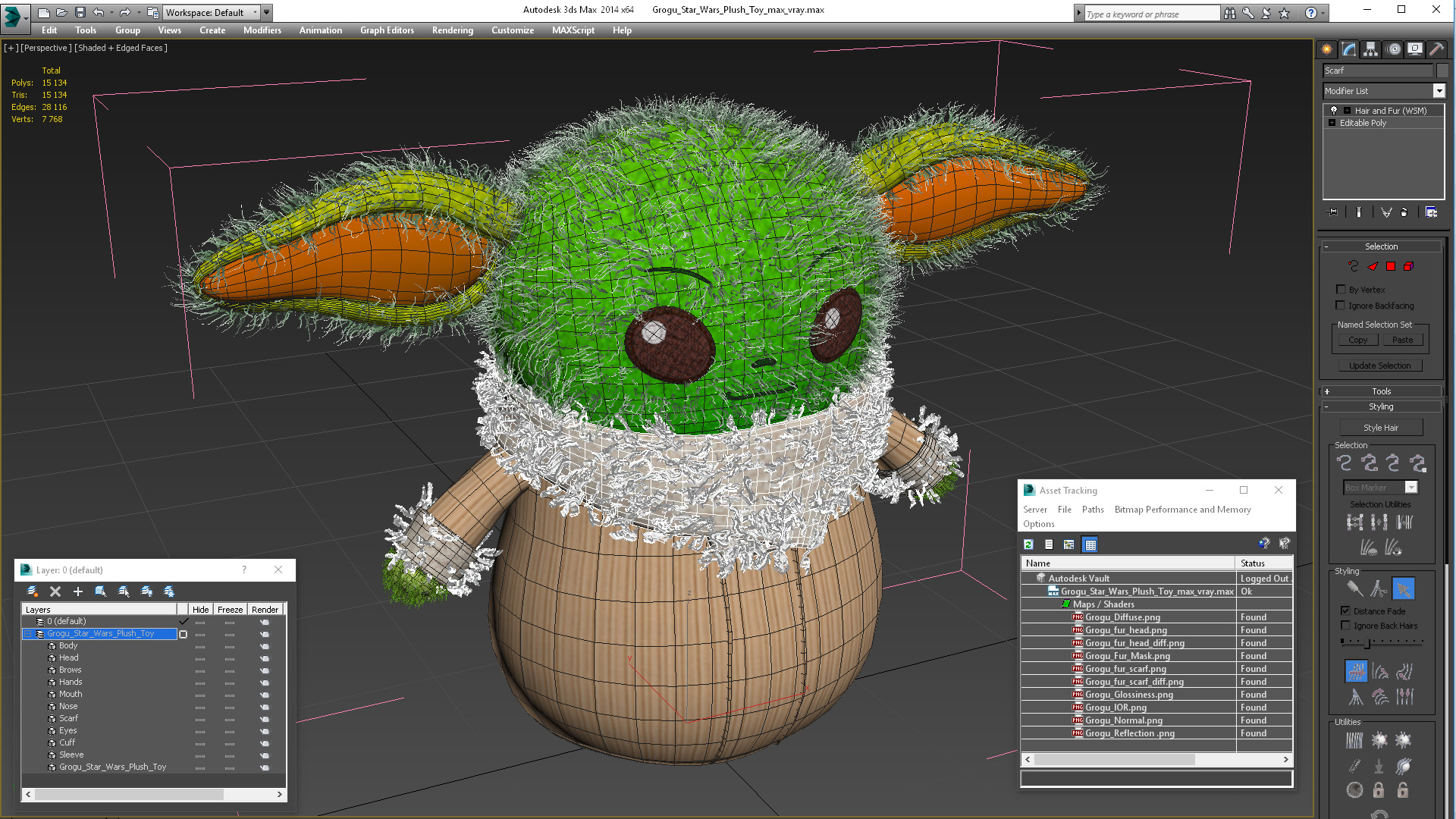Enable Ignore Backfacing checkbox
The width and height of the screenshot is (1456, 819).
click(x=1341, y=305)
